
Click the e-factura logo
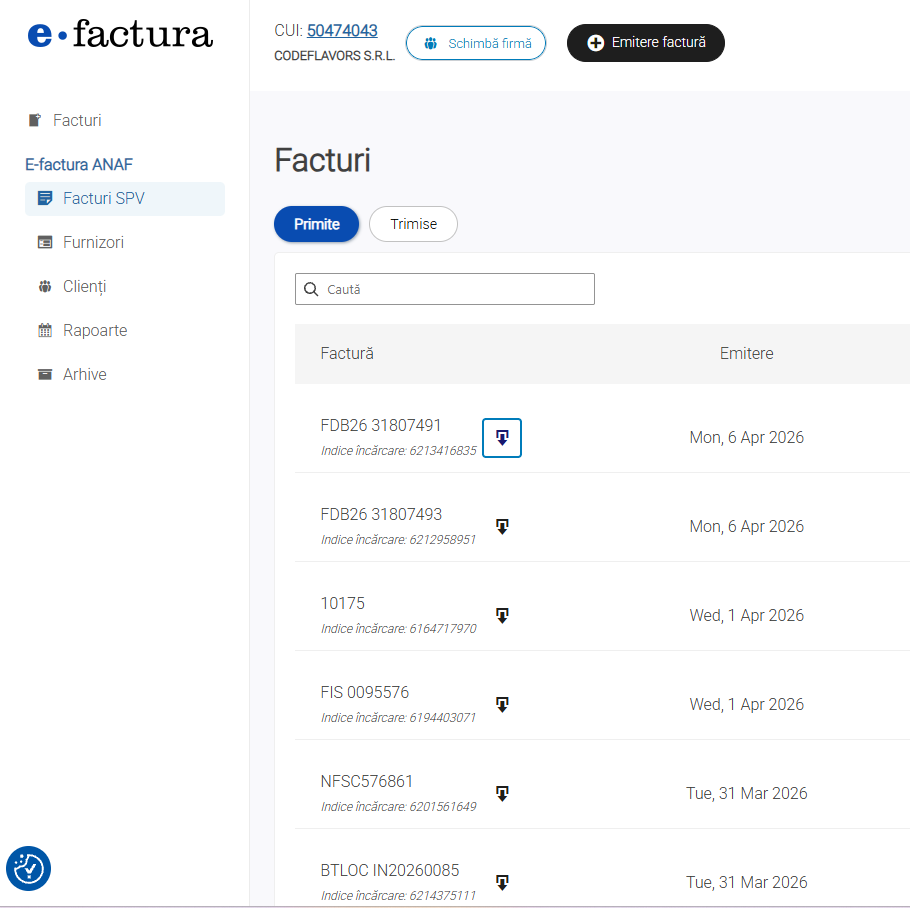[x=120, y=35]
